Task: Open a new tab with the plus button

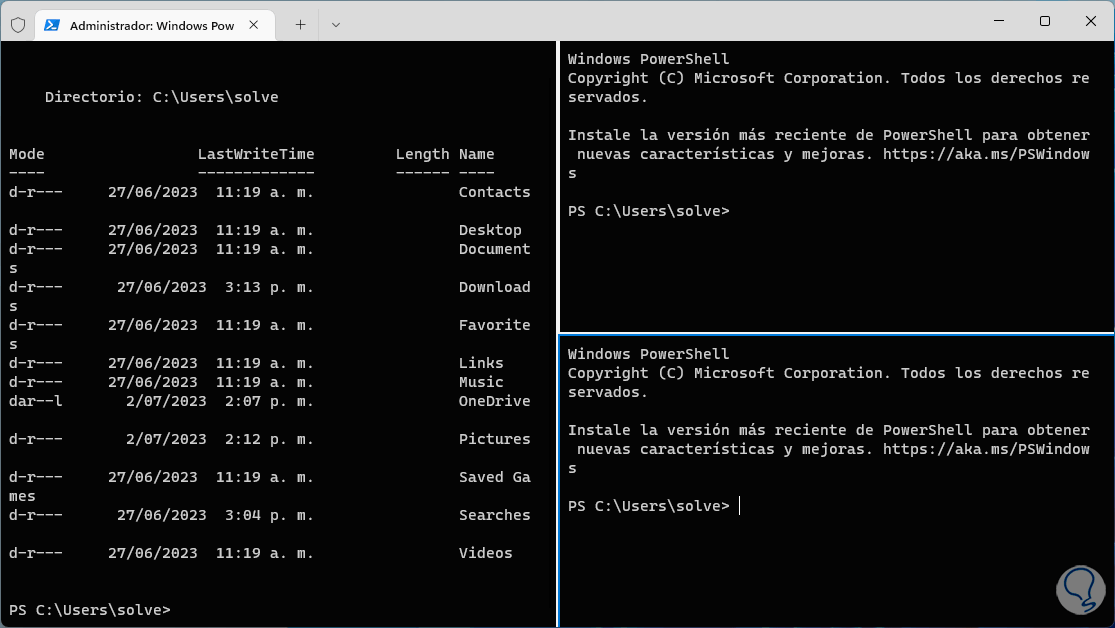Action: click(x=300, y=25)
